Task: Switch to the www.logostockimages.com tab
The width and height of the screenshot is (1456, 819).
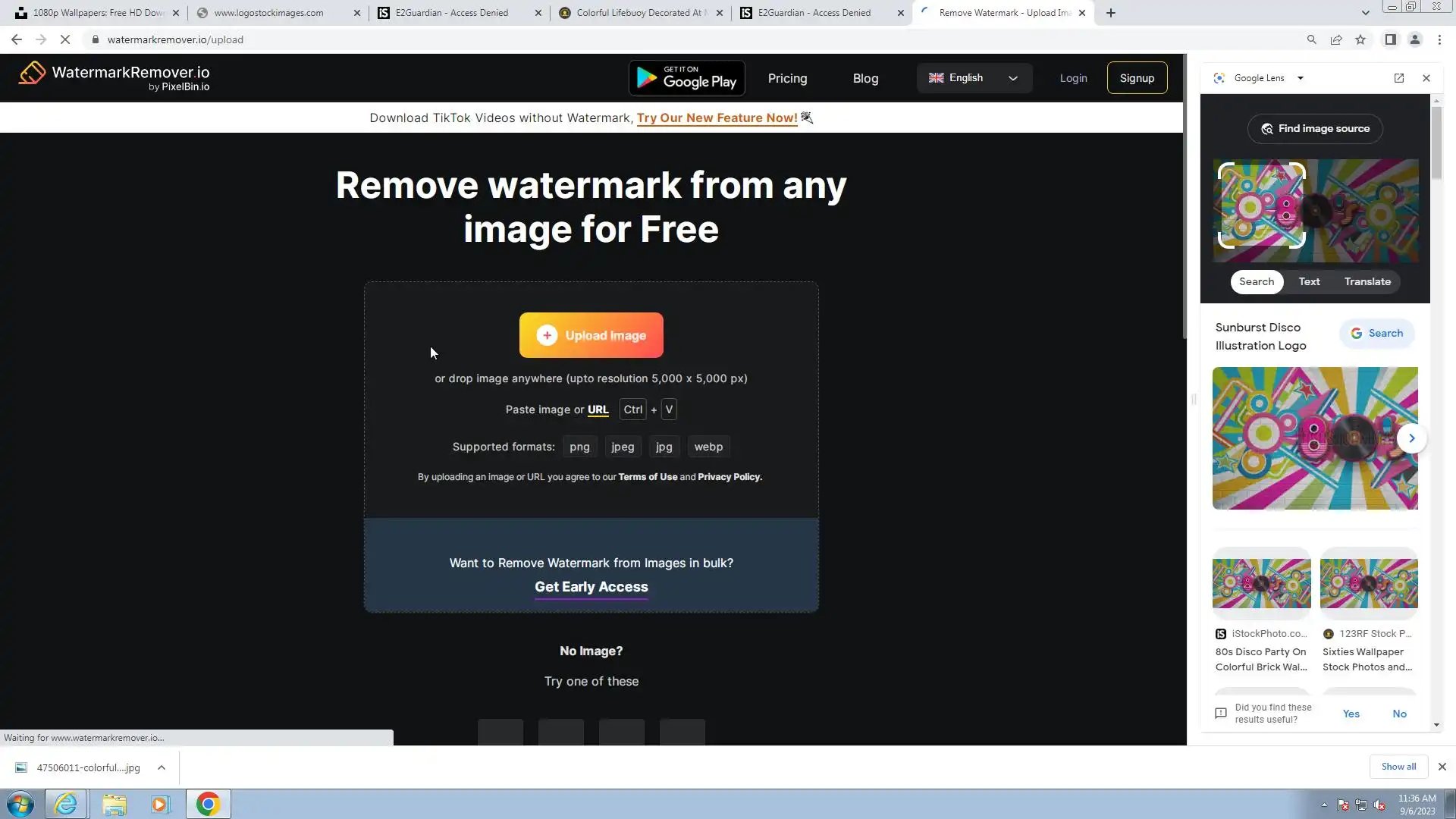Action: tap(269, 13)
